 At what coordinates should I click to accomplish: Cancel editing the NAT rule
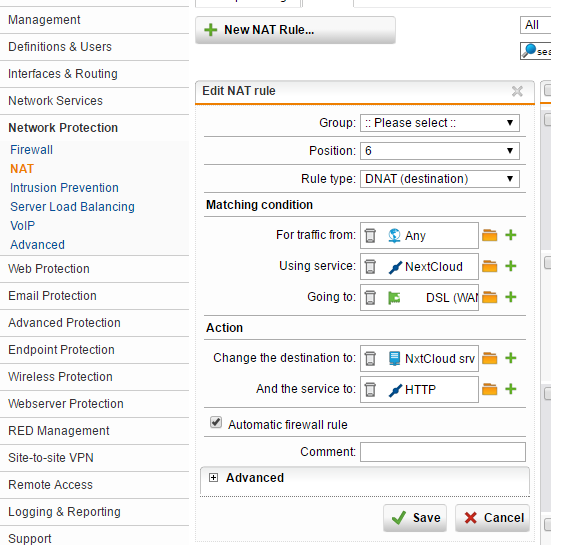coord(492,518)
